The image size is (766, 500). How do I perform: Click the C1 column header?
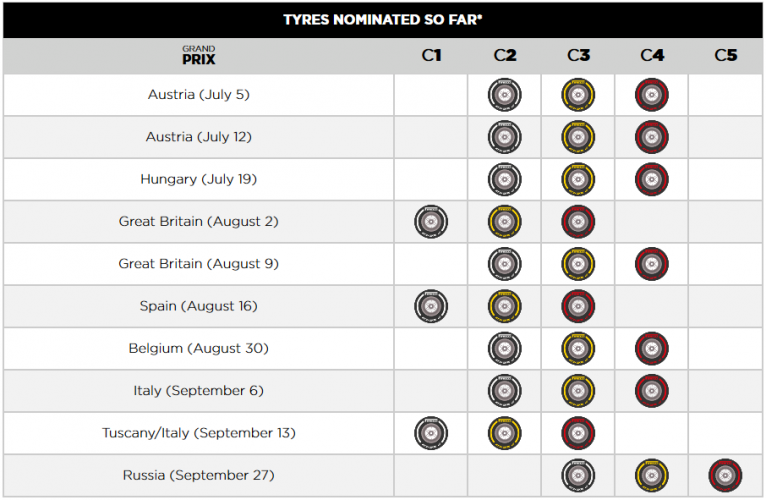(431, 56)
